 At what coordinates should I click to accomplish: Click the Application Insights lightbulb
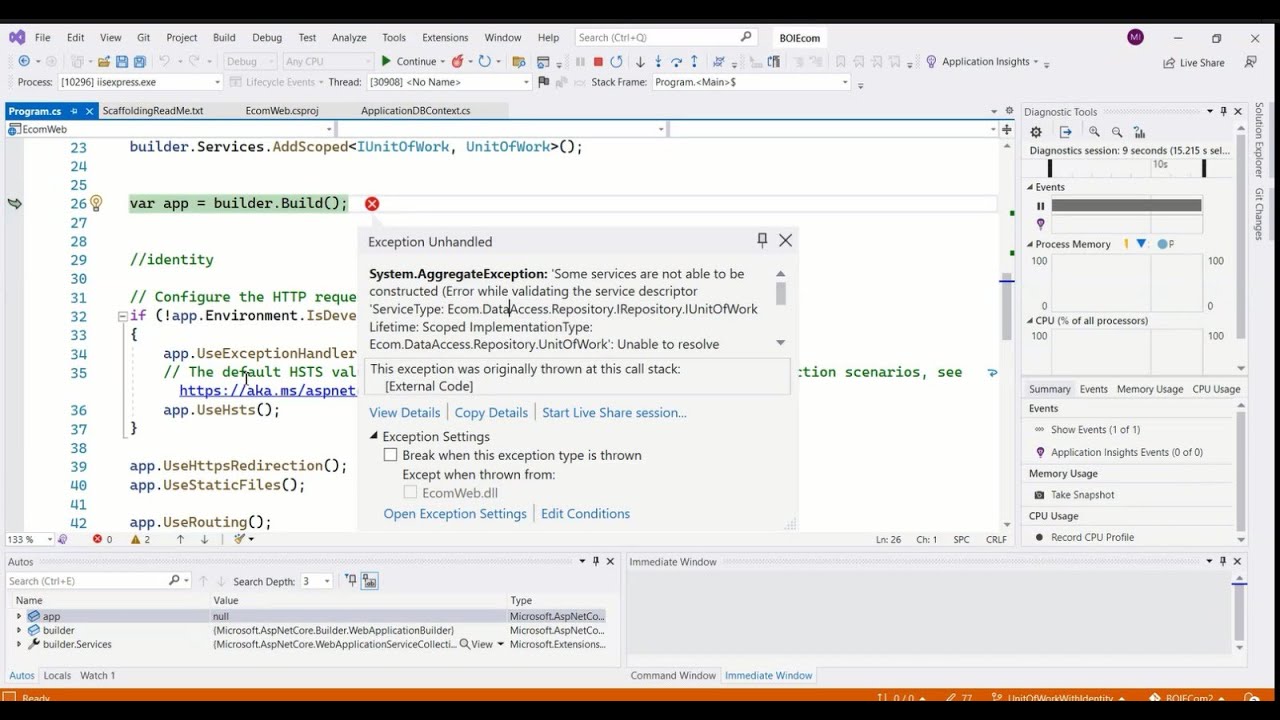pos(931,62)
